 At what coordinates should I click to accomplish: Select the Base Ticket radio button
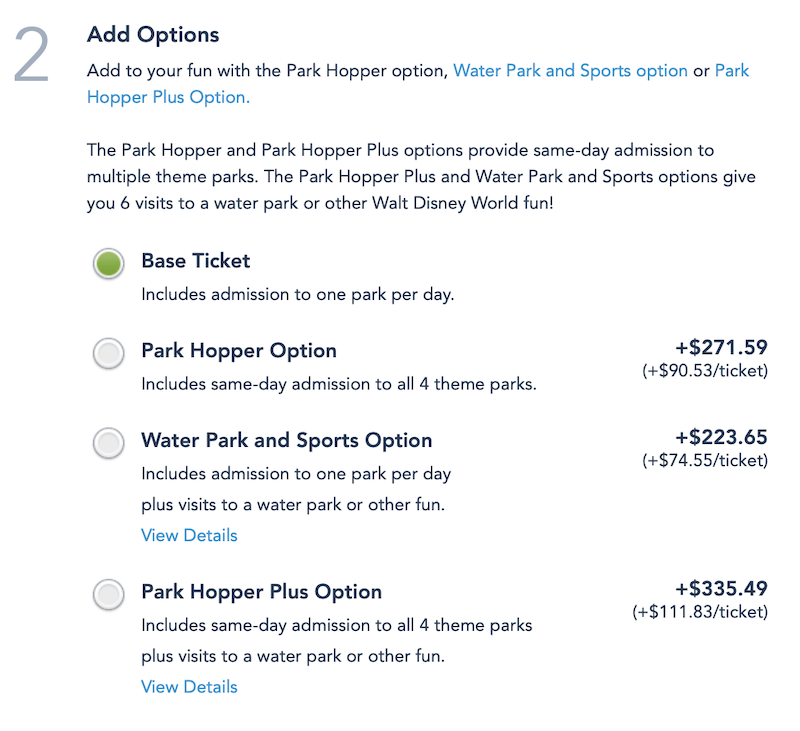(x=108, y=264)
